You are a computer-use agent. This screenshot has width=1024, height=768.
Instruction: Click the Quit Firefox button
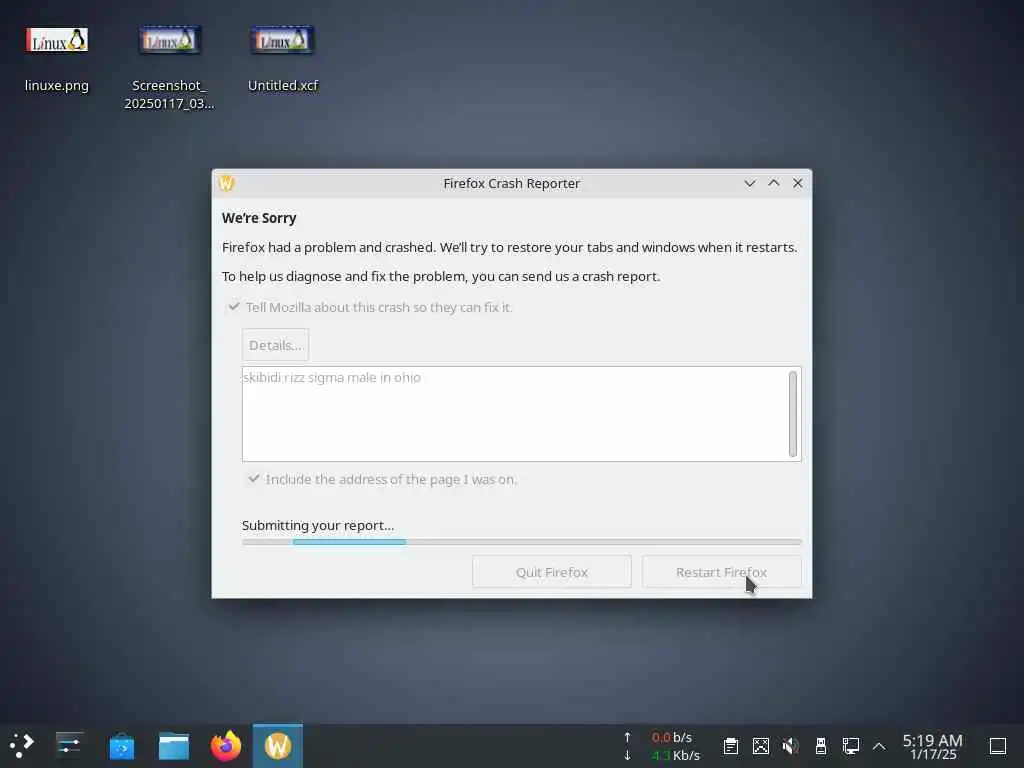point(552,572)
